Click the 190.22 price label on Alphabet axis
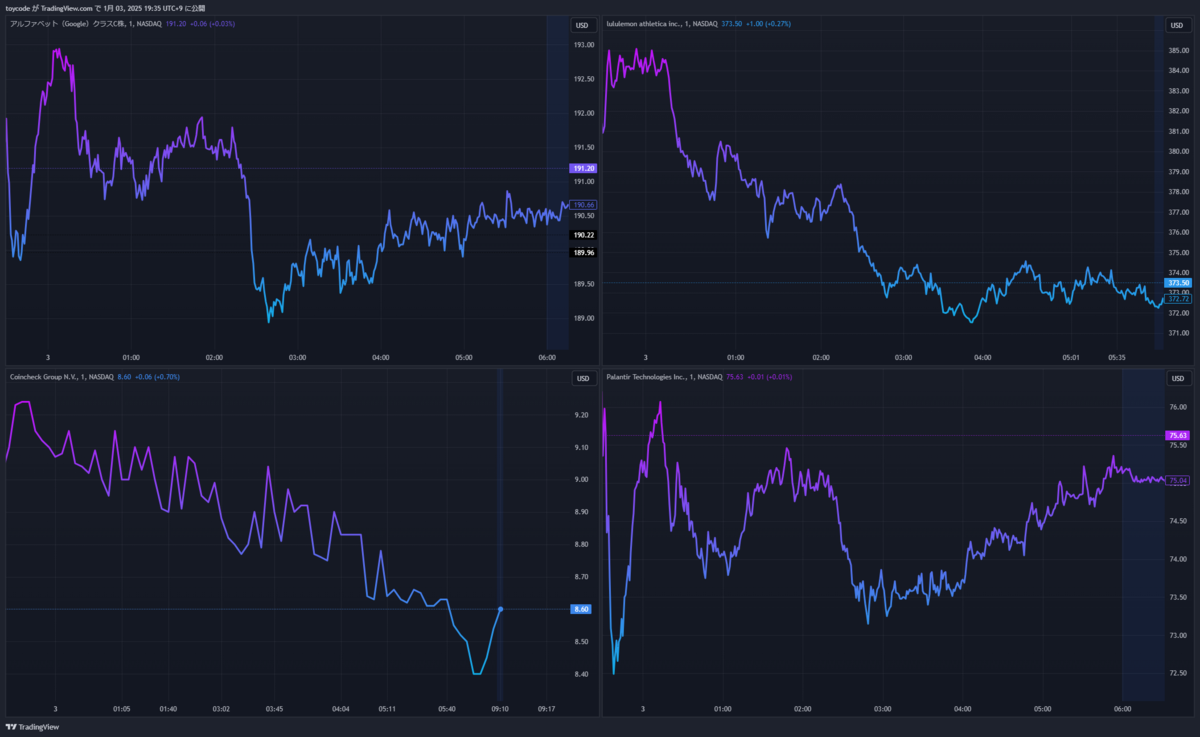 [x=584, y=235]
